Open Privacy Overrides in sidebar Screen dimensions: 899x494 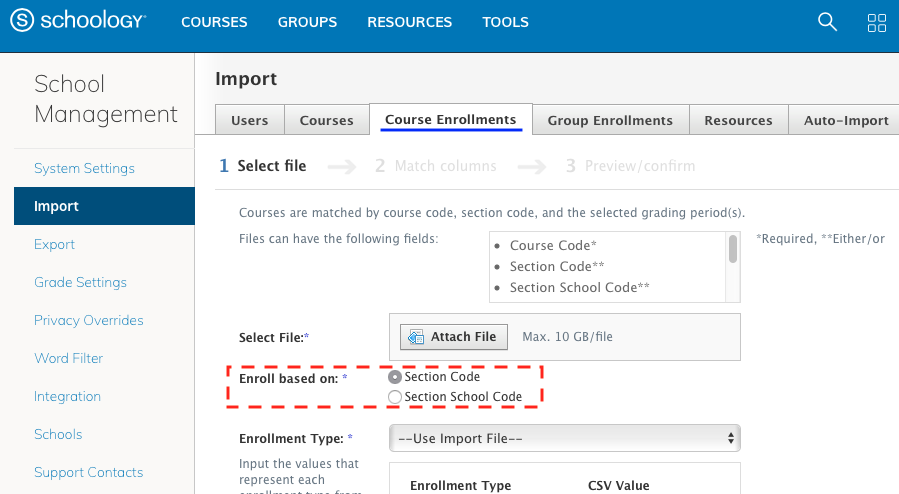pos(88,320)
